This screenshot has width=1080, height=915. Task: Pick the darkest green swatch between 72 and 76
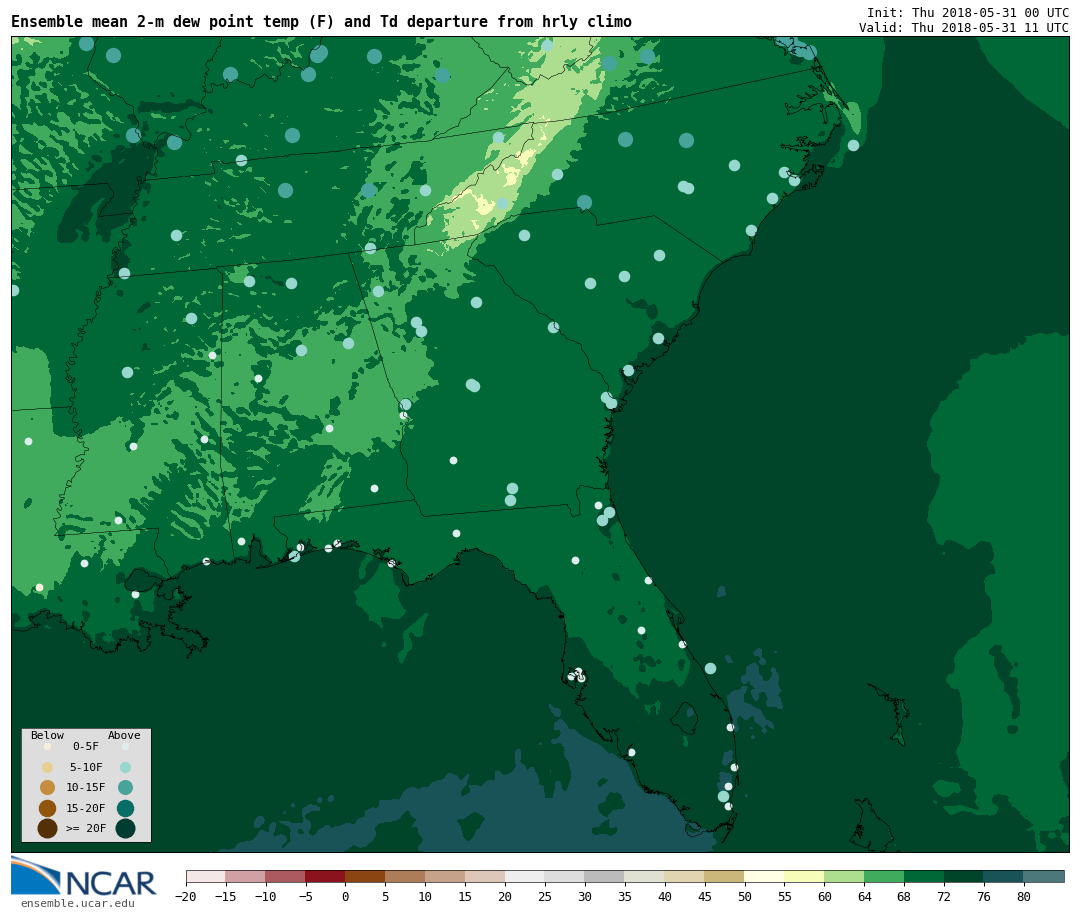tap(965, 876)
